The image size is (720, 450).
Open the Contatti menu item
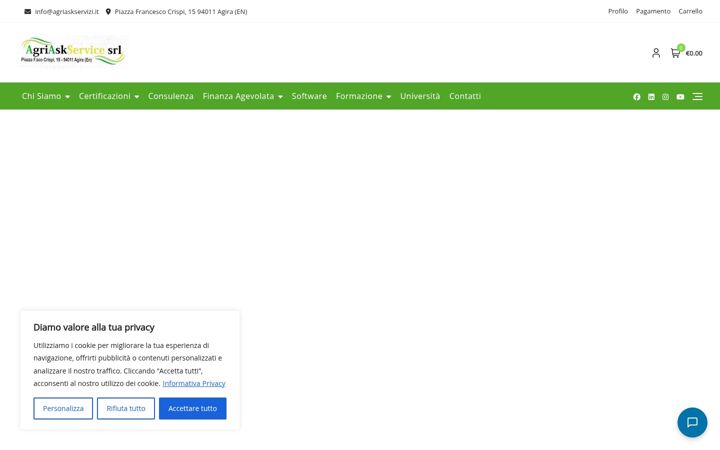tap(465, 96)
